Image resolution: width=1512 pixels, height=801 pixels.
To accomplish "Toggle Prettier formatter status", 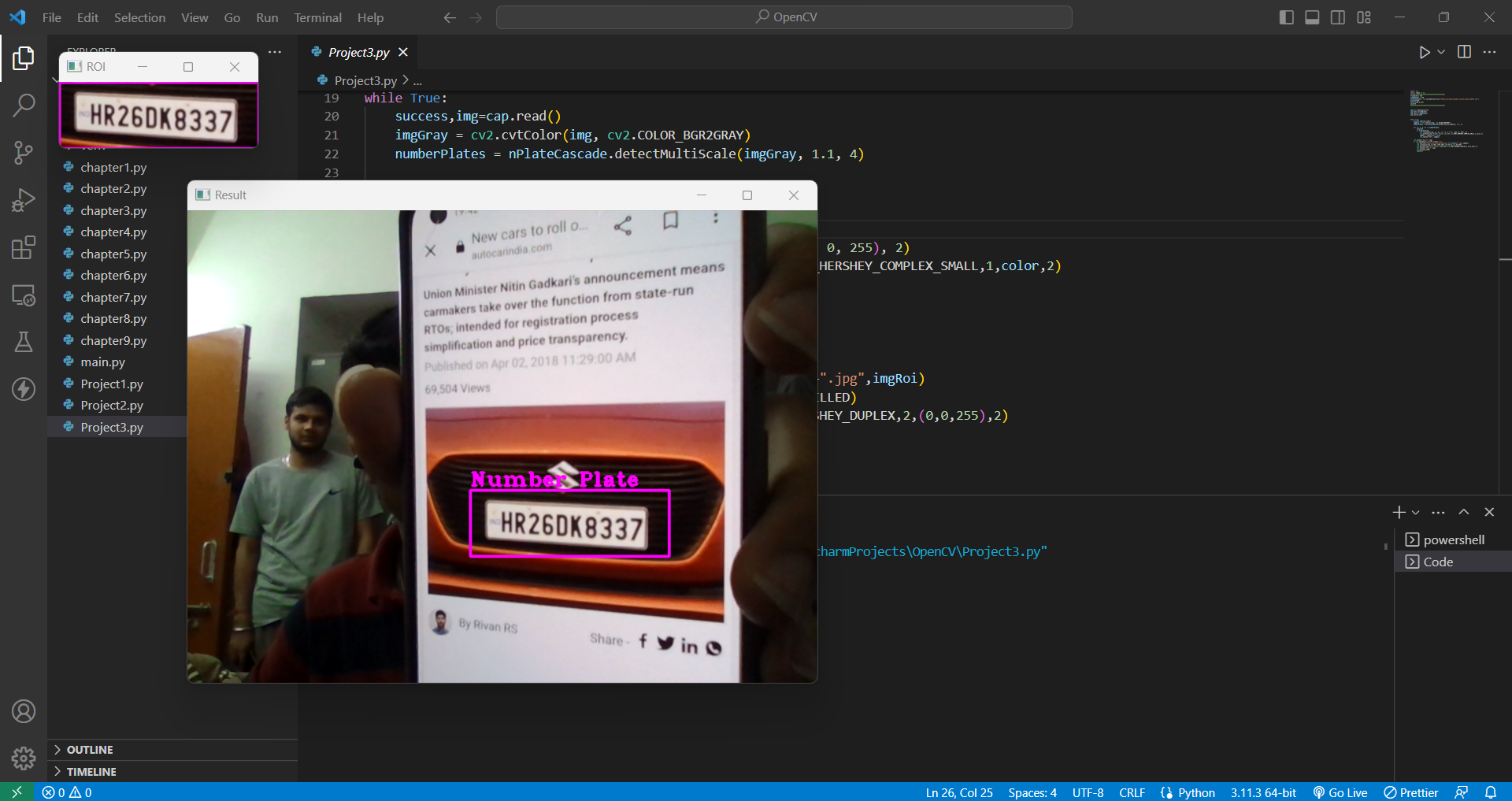I will coord(1411,792).
